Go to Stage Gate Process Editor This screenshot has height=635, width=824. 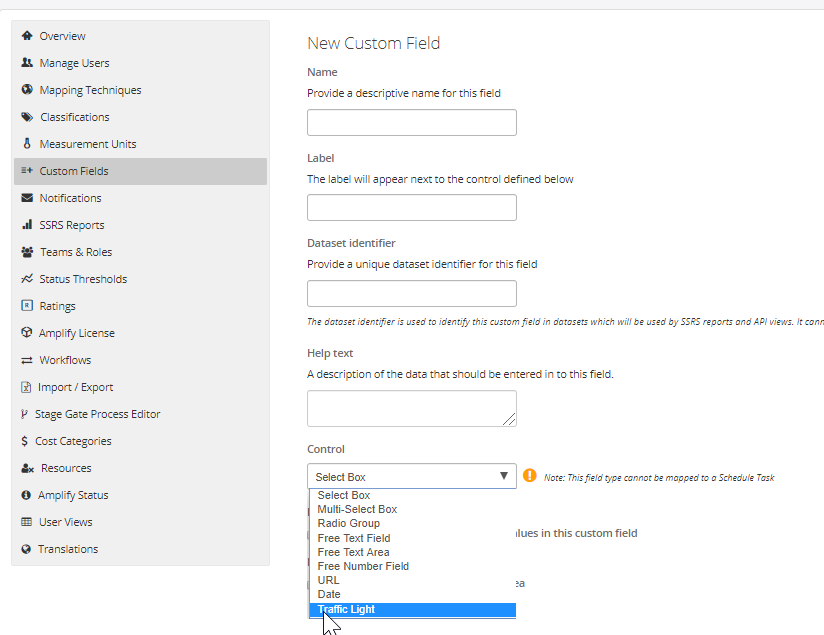pyautogui.click(x=97, y=414)
